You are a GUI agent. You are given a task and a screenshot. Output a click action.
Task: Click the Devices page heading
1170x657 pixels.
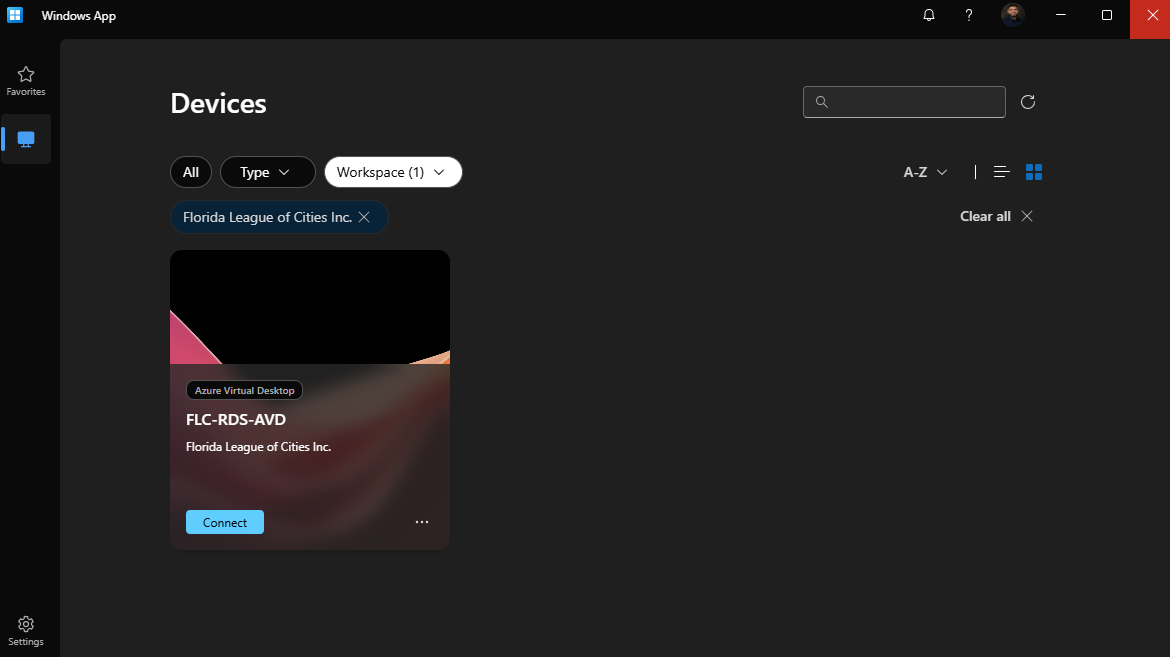click(218, 103)
